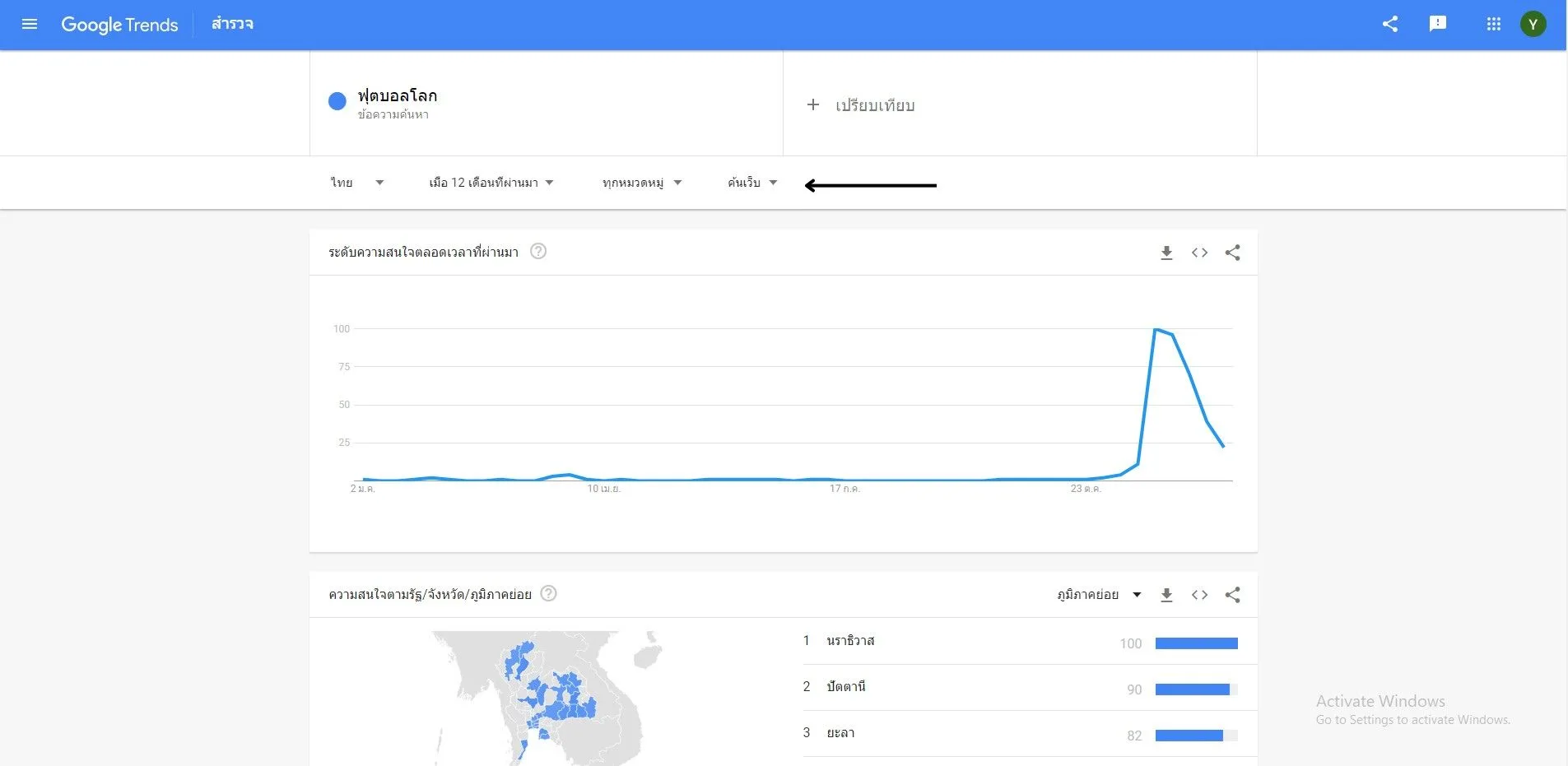The width and height of the screenshot is (1568, 766).
Task: Open the เมื่อ 12 เดือนที่ผ่านมา time range dropdown
Action: click(x=491, y=183)
